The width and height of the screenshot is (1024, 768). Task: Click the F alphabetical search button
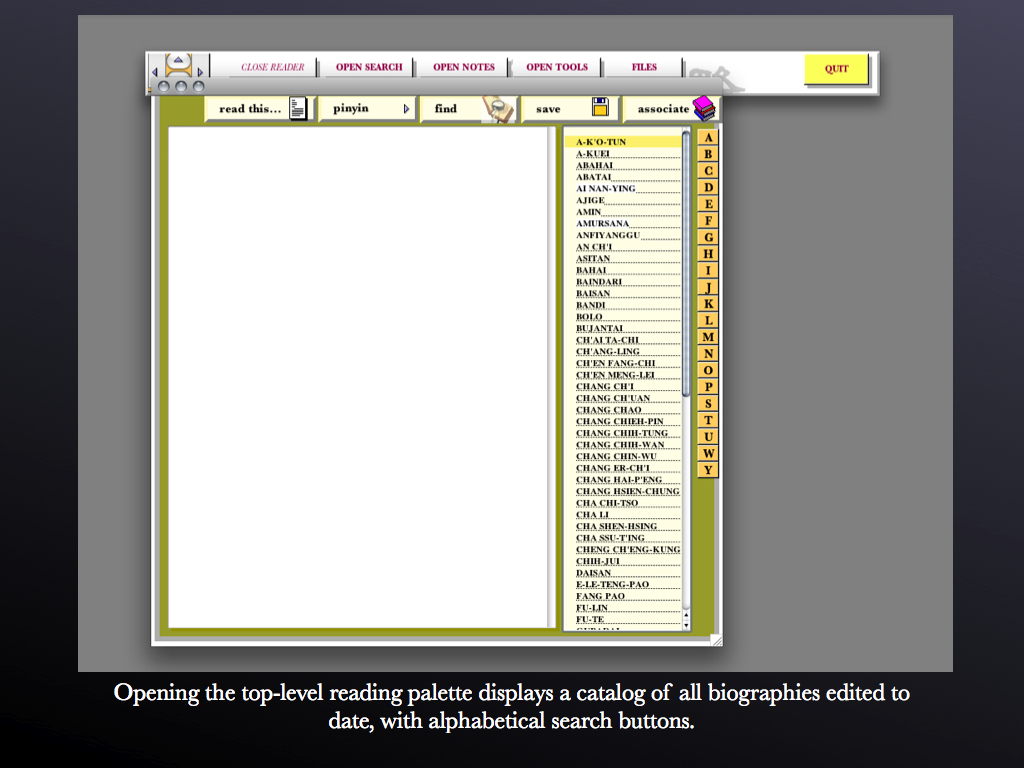pos(708,221)
